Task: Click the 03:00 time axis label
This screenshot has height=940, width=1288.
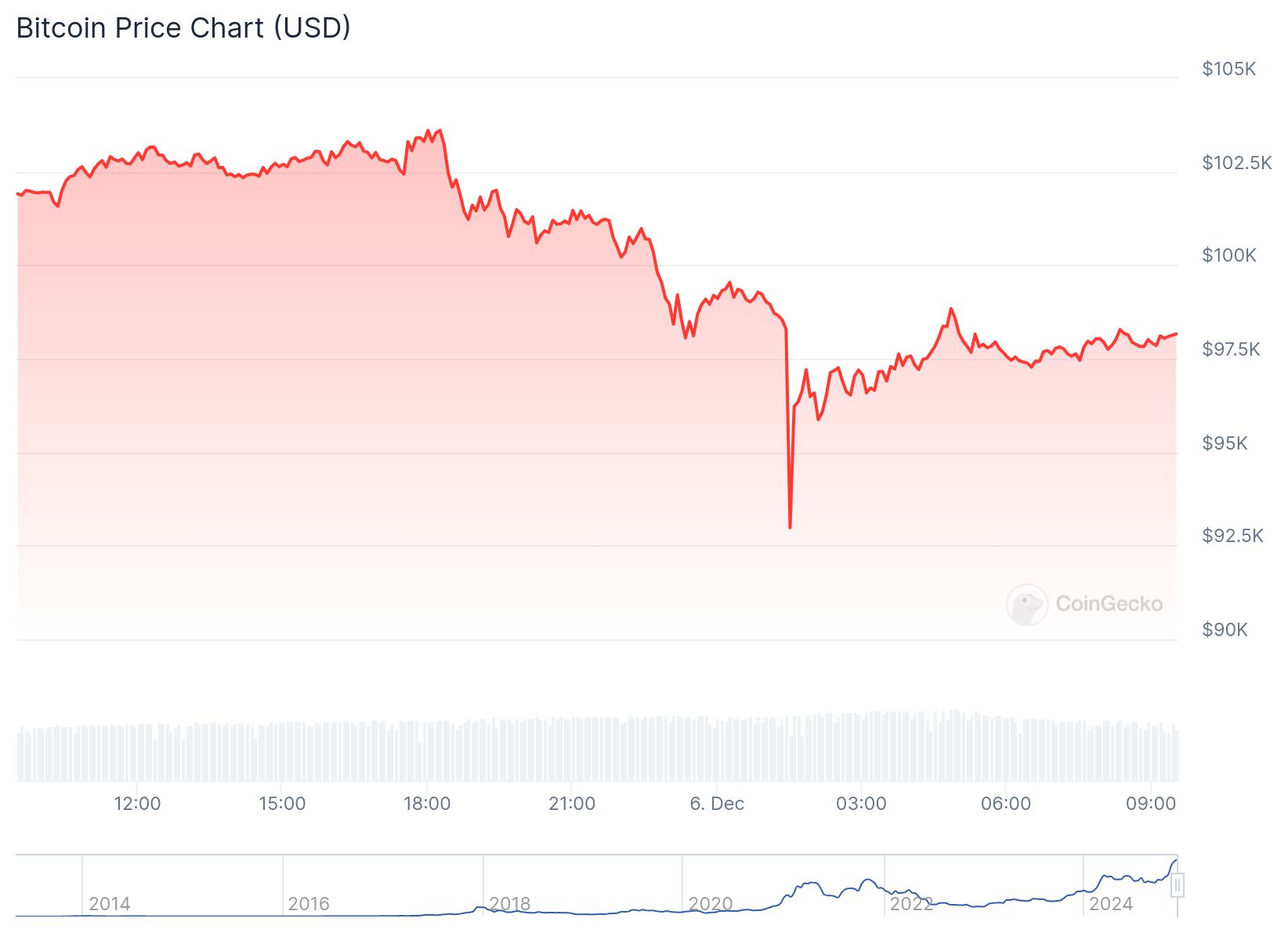Action: pos(861,804)
